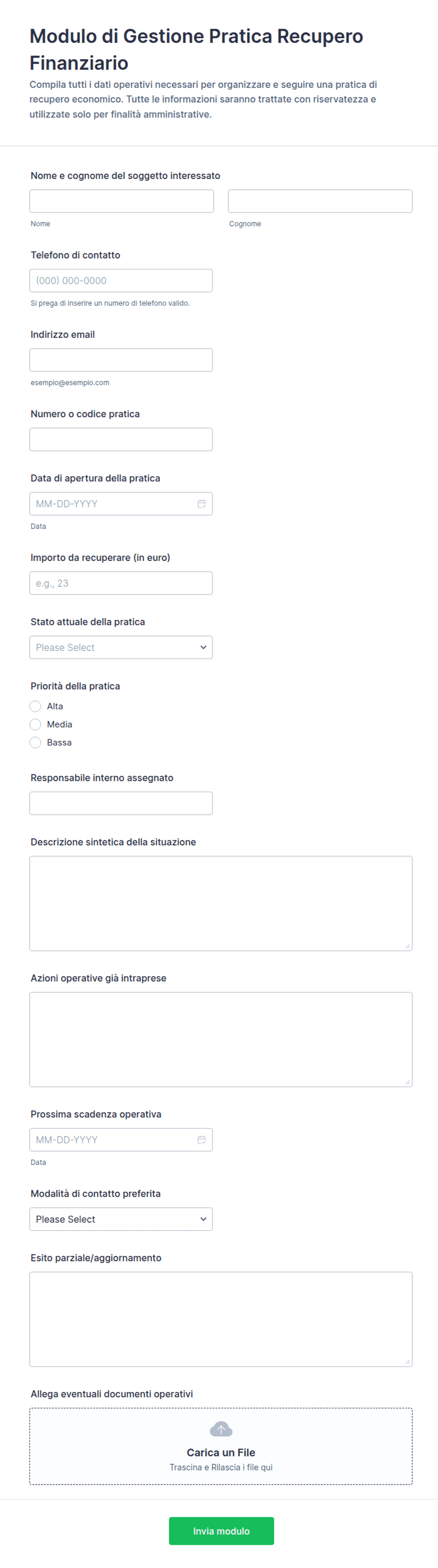
Task: Expand the Modalità di contatto preferita dropdown
Action: [121, 1219]
